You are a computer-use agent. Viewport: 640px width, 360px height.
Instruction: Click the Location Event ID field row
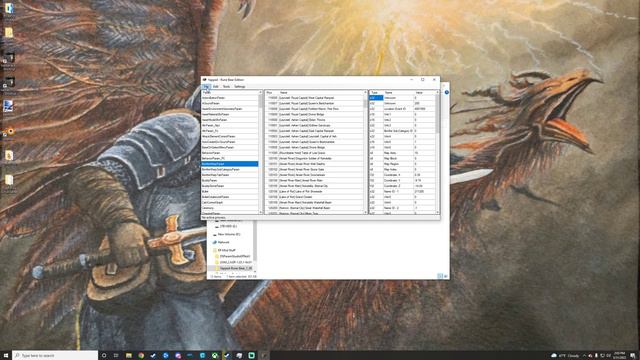(402, 109)
